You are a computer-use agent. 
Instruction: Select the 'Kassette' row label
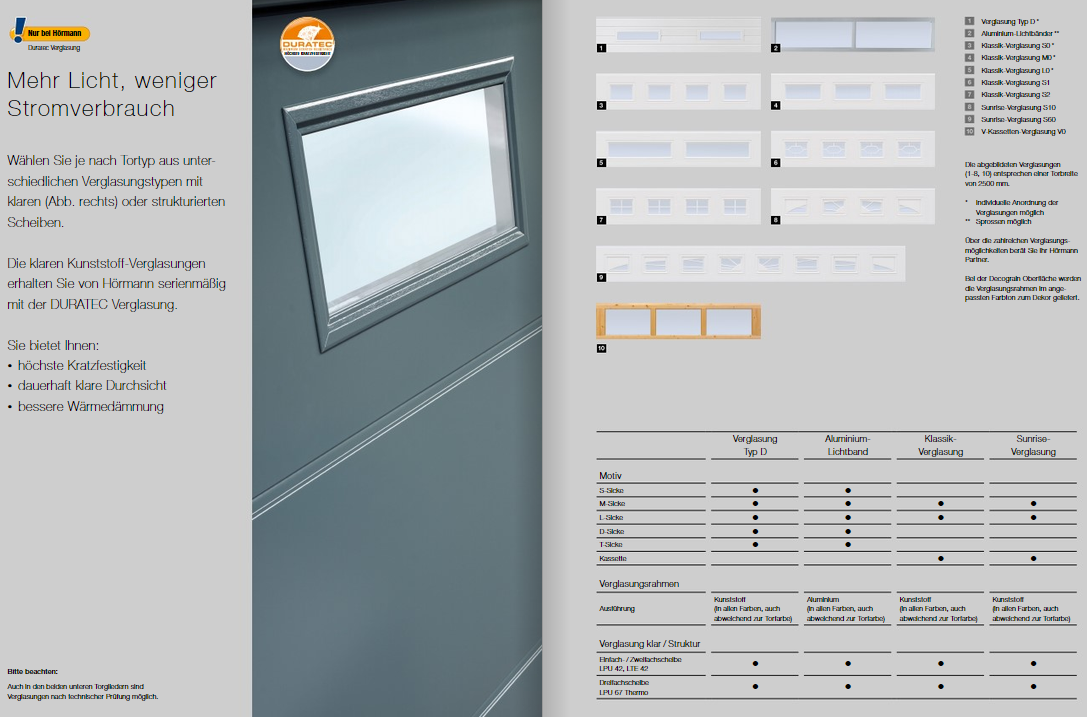[x=613, y=558]
